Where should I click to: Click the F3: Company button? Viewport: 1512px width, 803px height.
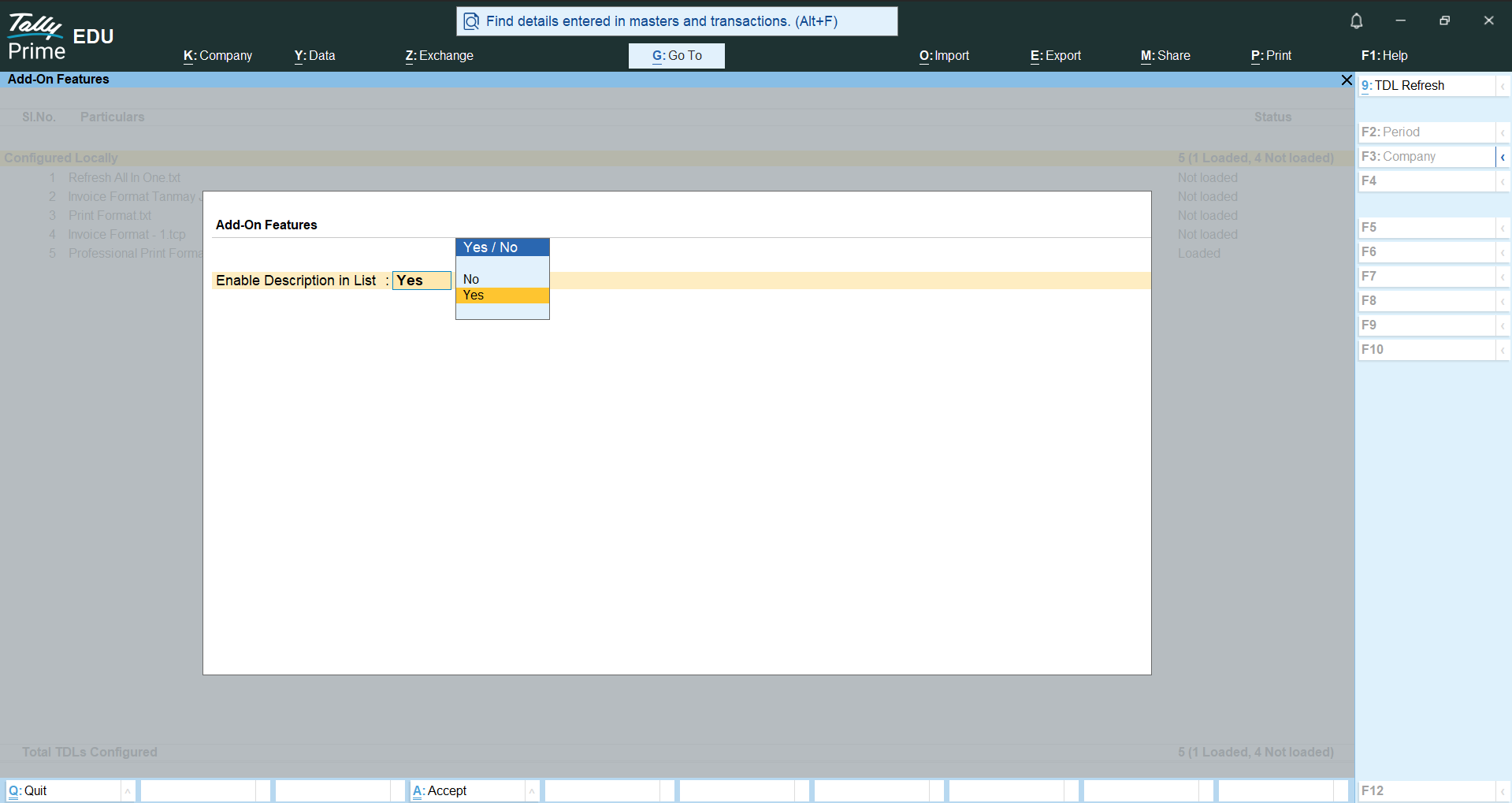click(1426, 157)
